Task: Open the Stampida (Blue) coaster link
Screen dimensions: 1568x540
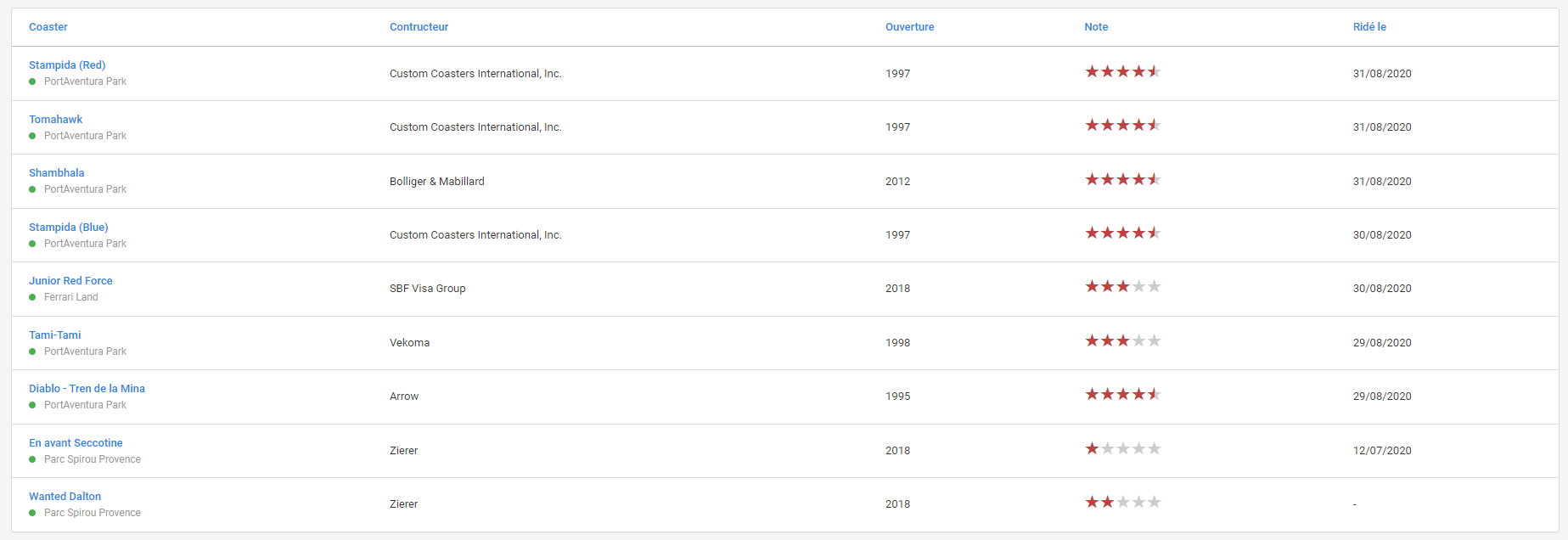Action: pos(69,228)
